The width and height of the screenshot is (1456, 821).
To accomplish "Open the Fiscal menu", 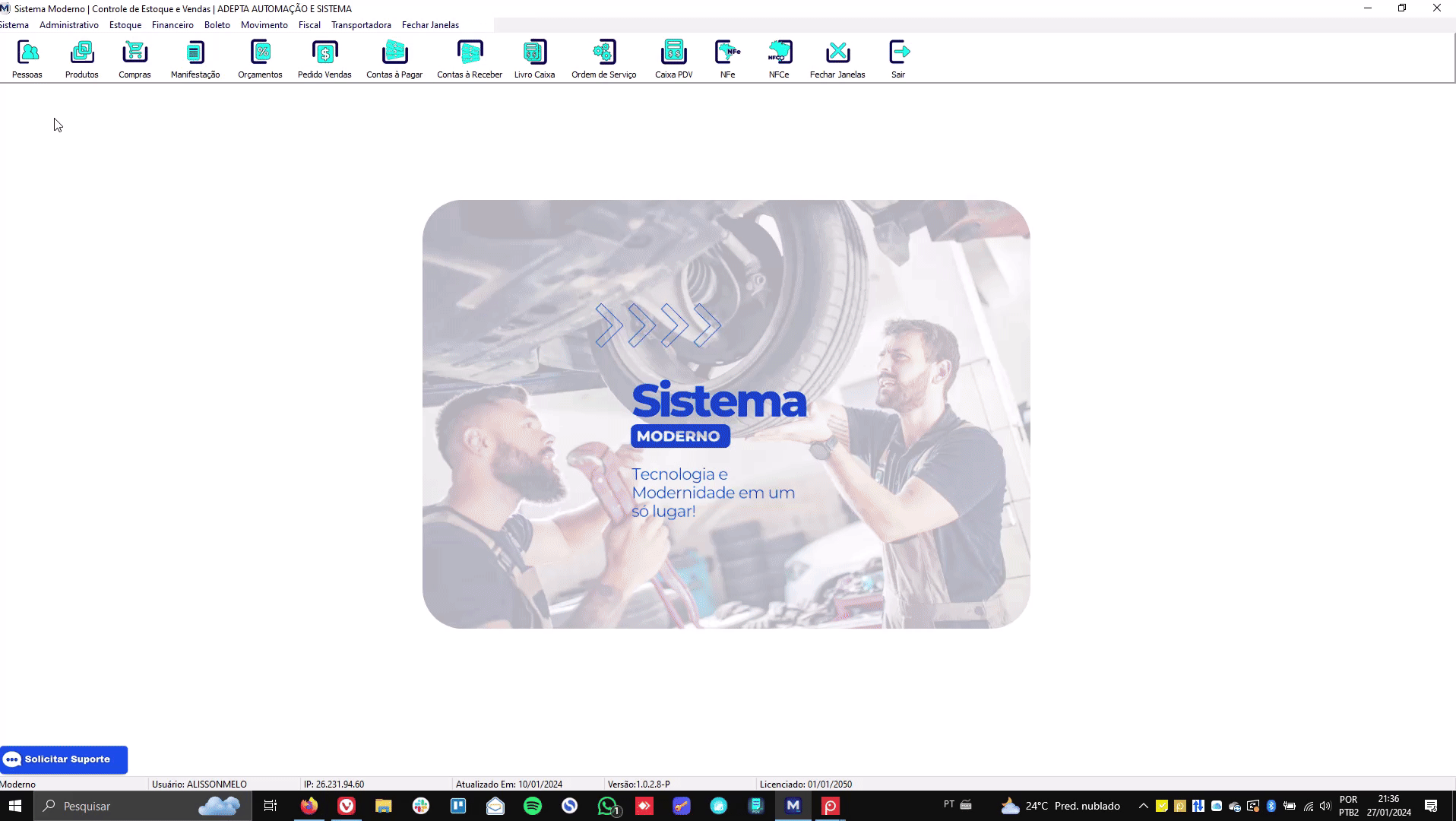I will click(x=309, y=25).
